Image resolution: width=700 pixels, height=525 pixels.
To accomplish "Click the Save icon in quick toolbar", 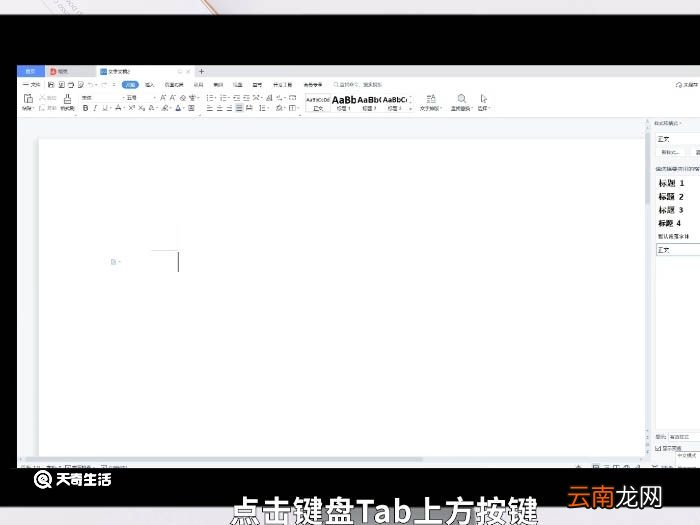I will (51, 84).
